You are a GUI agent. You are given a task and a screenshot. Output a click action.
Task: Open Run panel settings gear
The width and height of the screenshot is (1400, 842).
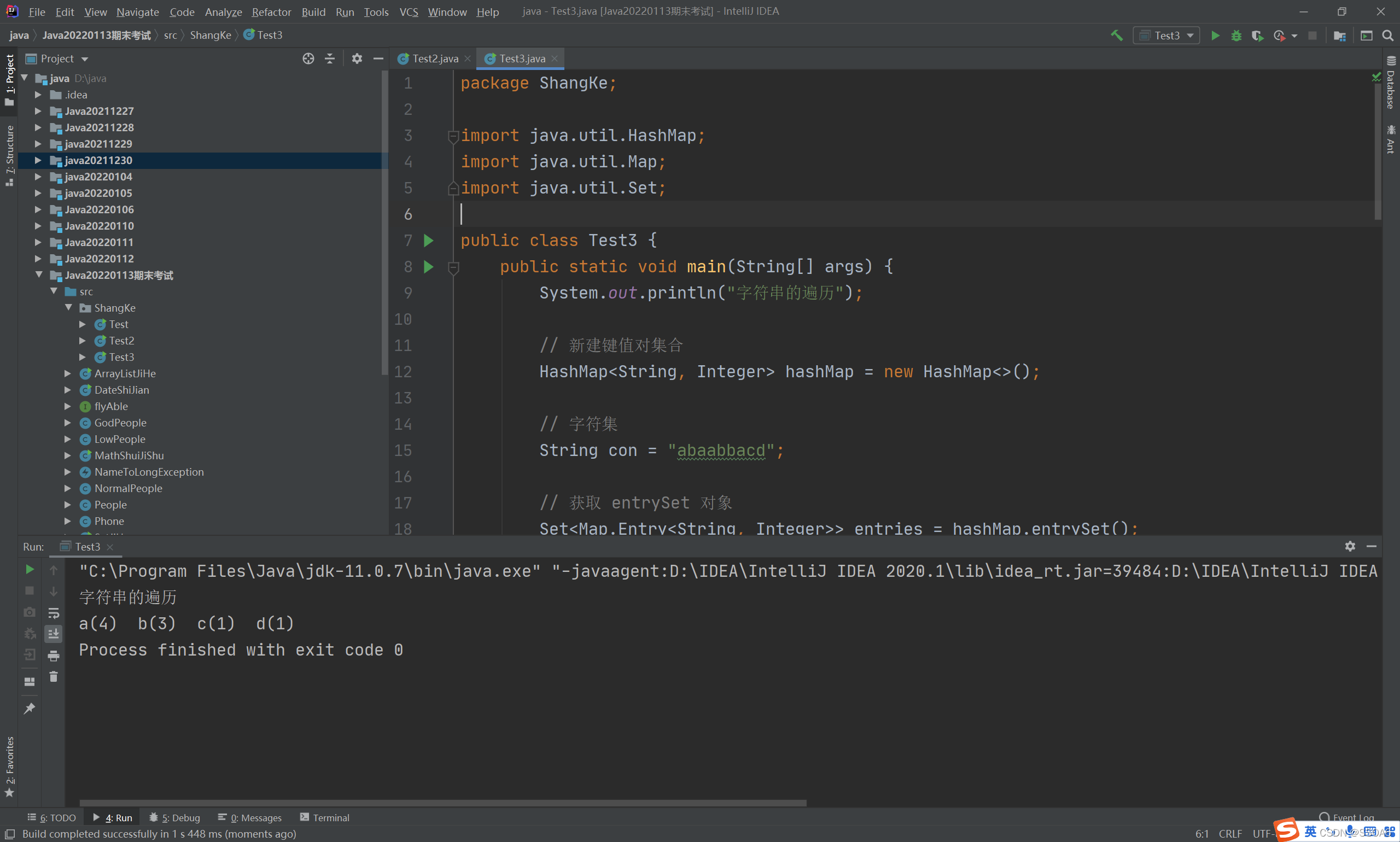(1350, 546)
